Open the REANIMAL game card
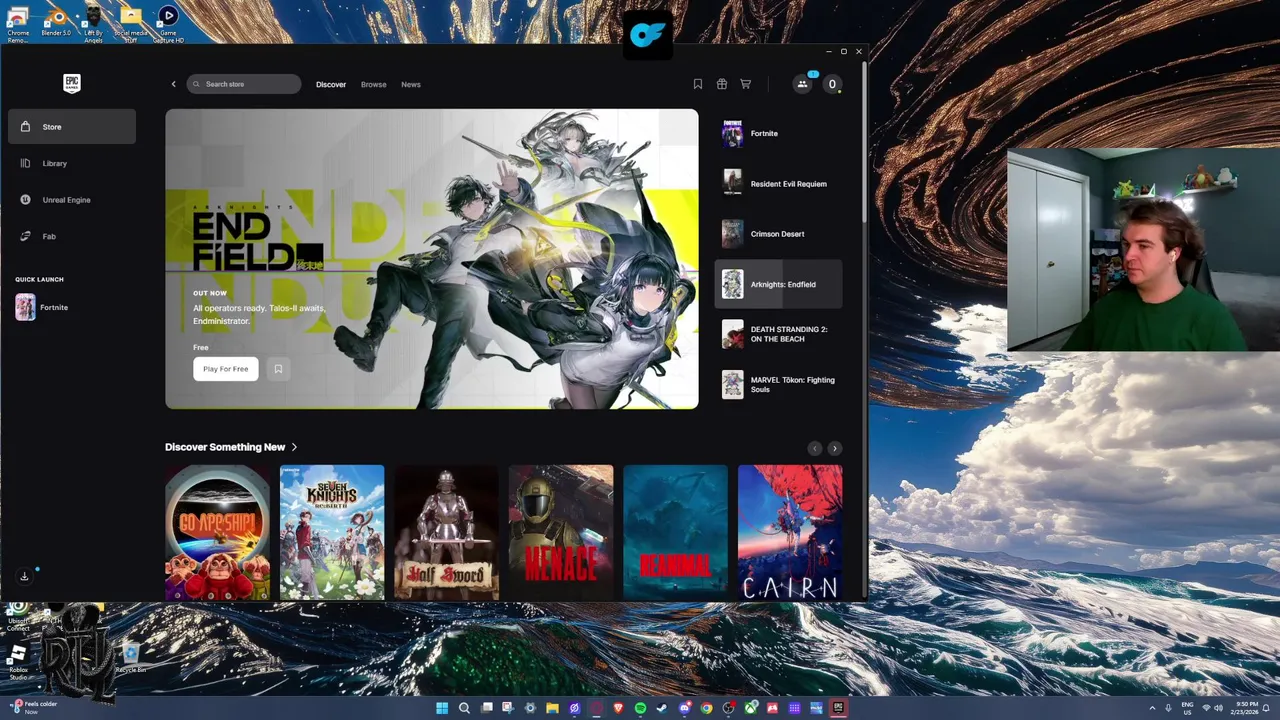 (675, 532)
